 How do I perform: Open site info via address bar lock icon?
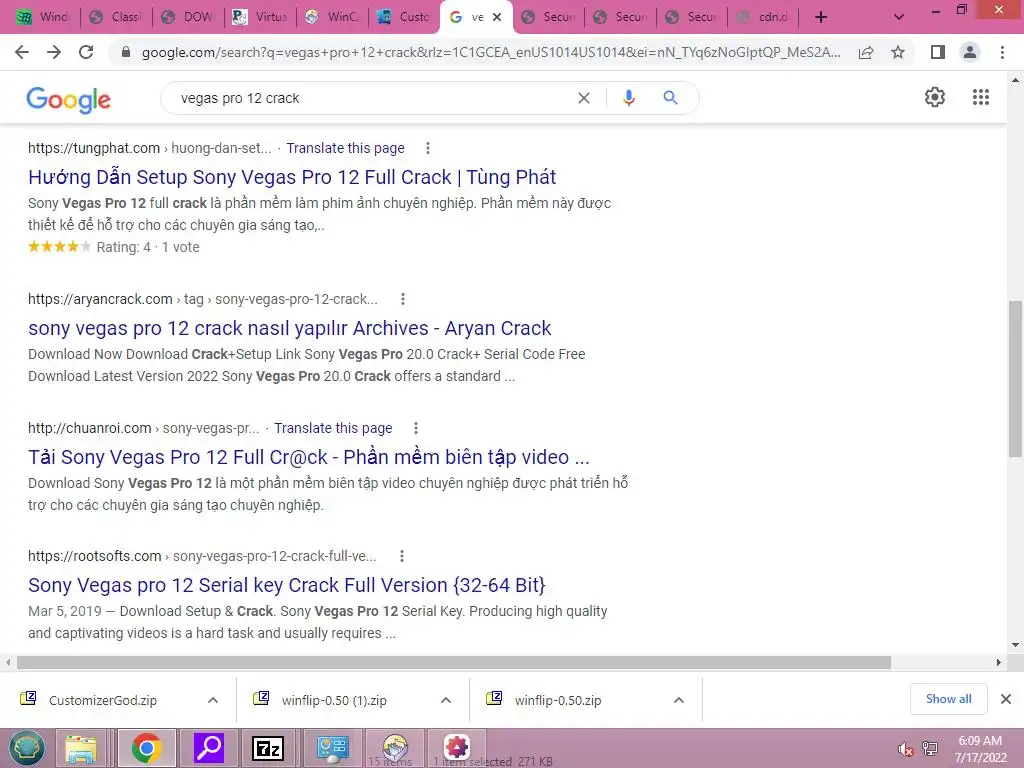click(x=126, y=52)
